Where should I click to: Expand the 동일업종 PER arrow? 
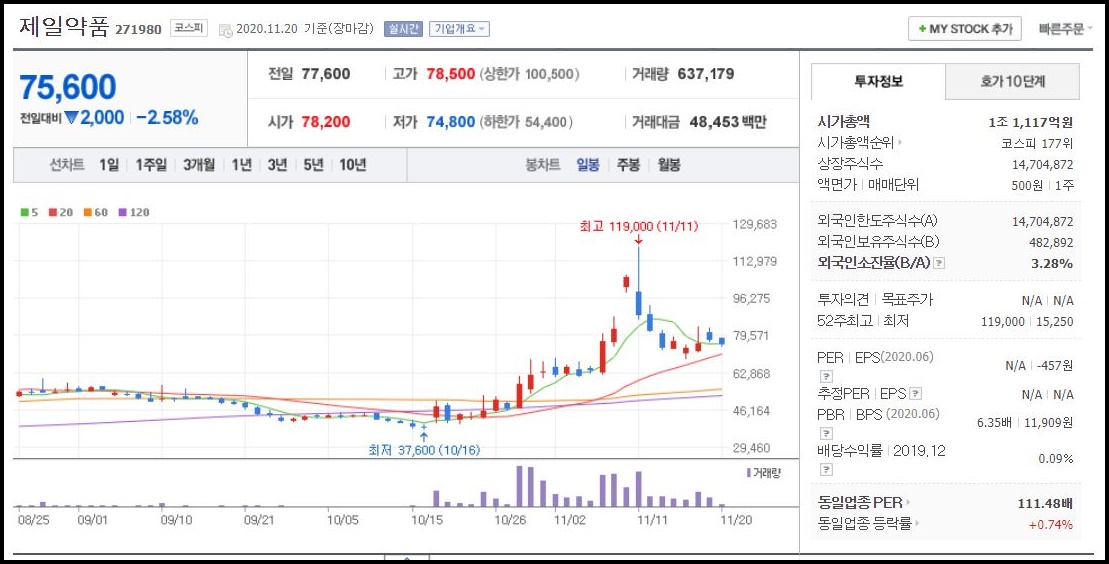[908, 503]
